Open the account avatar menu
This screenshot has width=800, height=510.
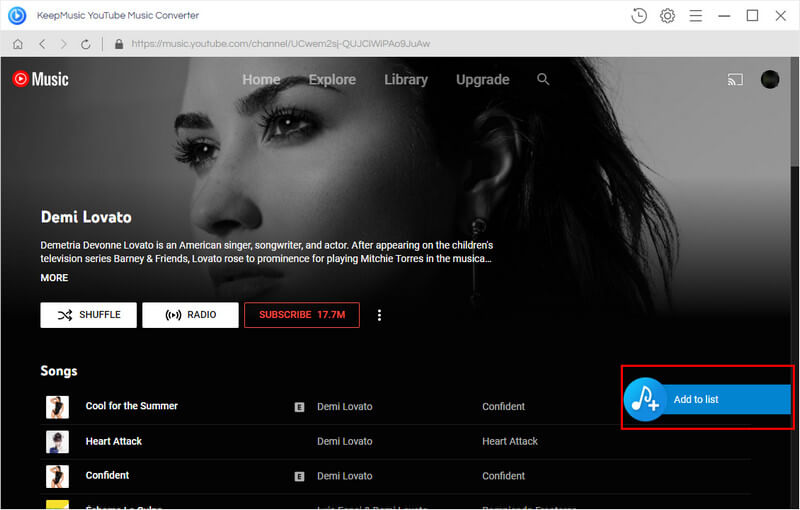tap(769, 79)
